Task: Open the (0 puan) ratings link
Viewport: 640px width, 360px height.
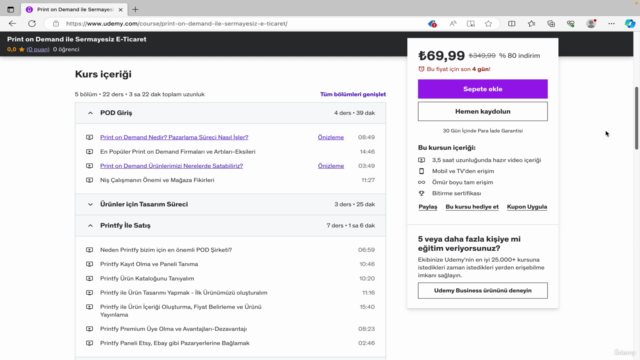Action: pos(38,49)
